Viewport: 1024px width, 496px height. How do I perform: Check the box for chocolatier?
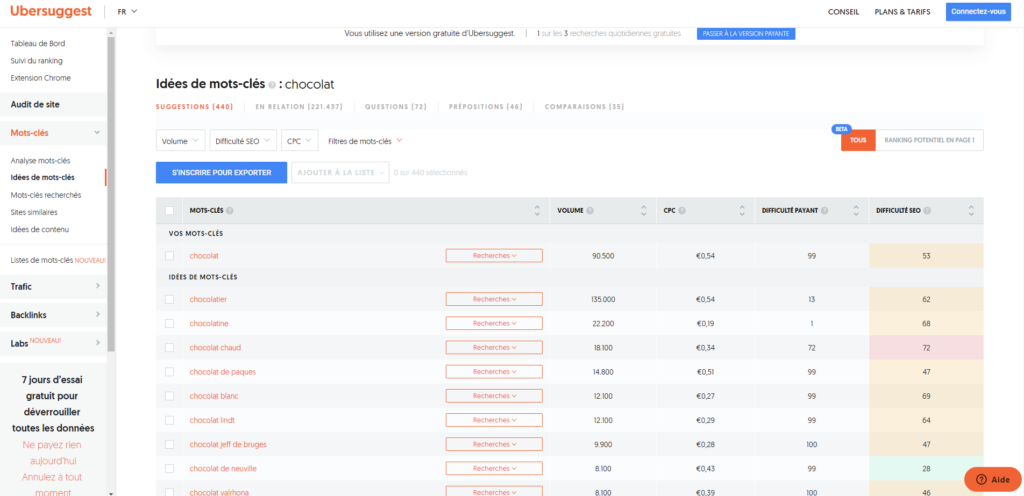[x=169, y=299]
